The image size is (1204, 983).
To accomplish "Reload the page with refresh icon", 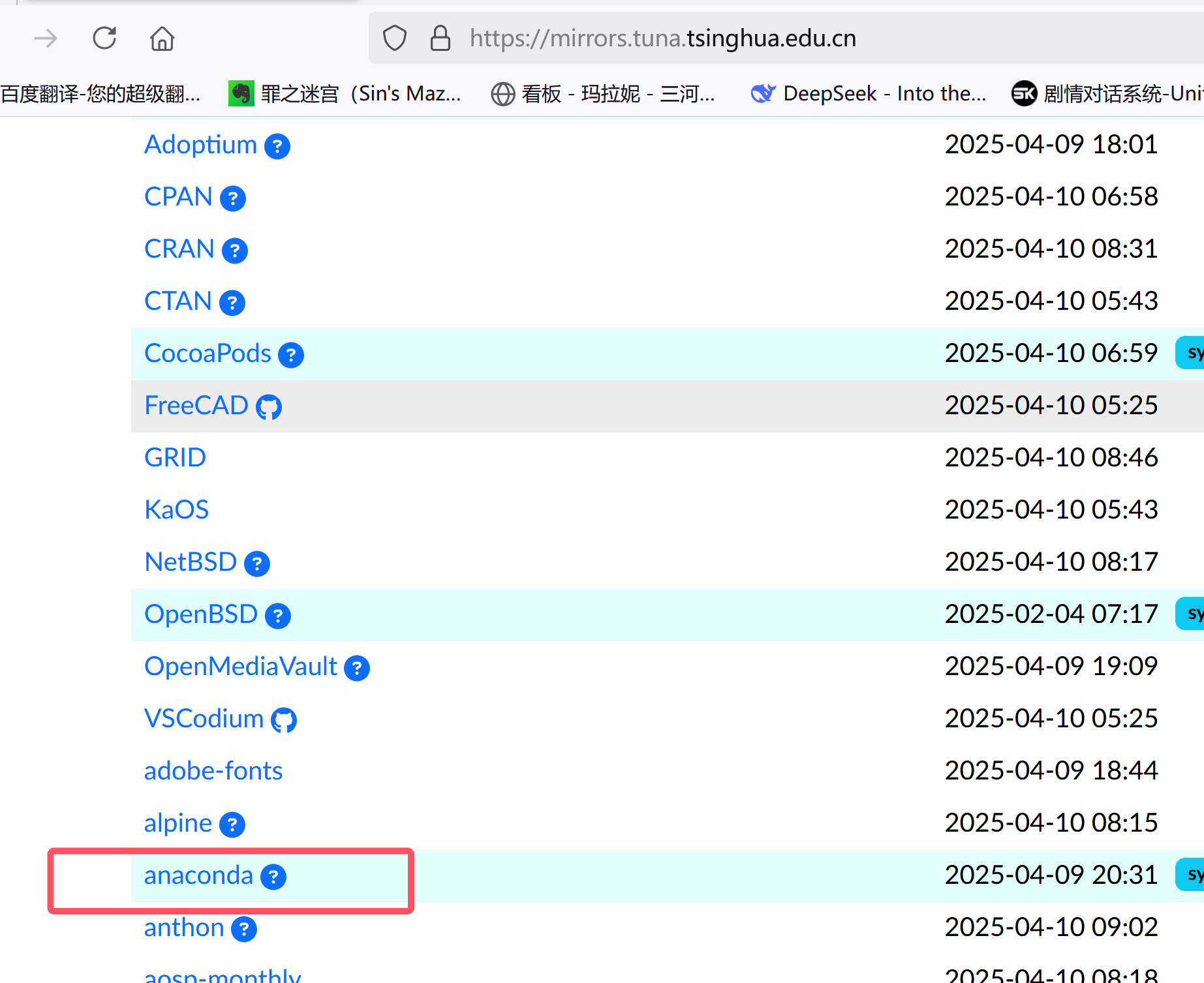I will [104, 38].
